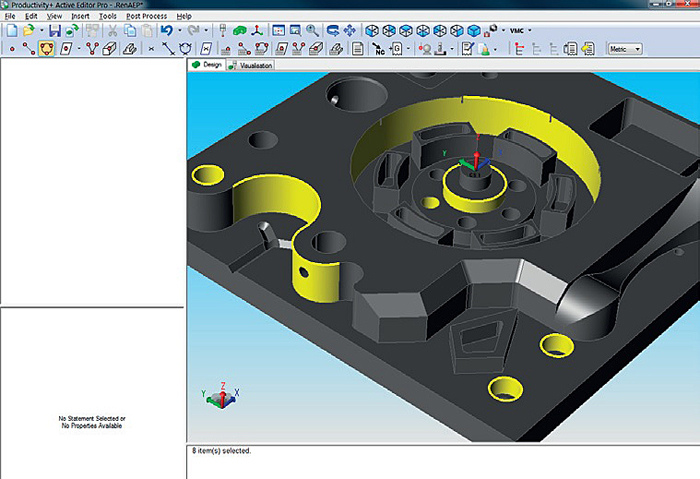Click the Paste clipboard icon
700x479 pixels.
147,30
